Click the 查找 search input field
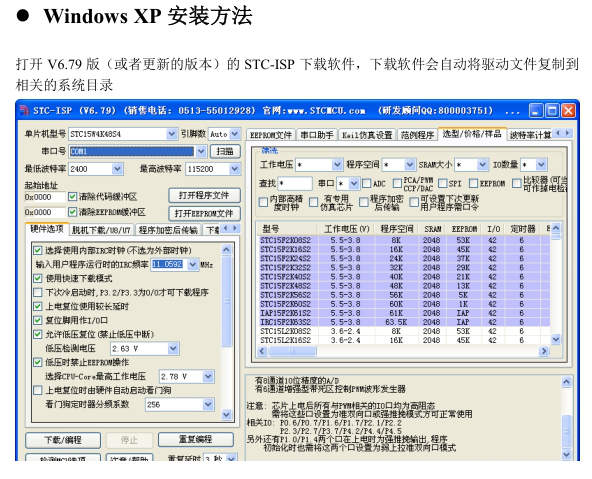 (x=295, y=183)
